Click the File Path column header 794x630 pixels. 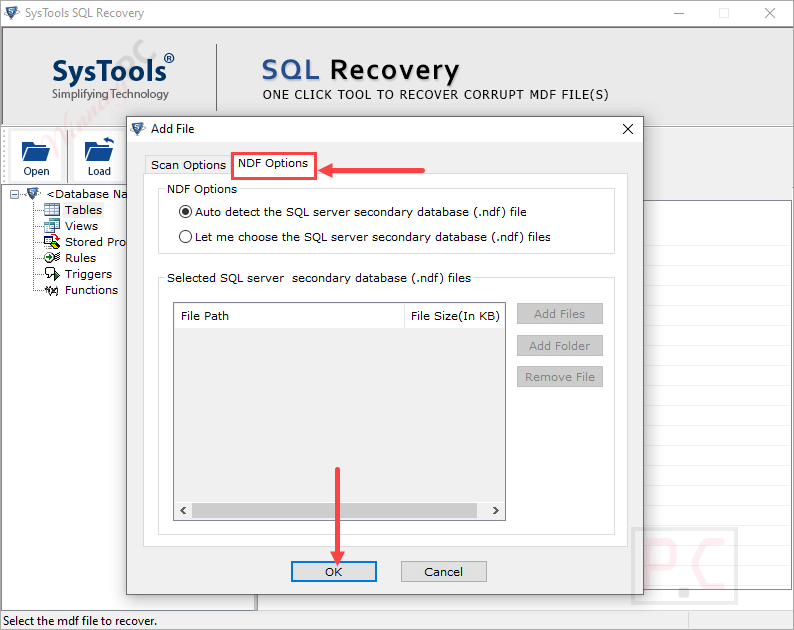coord(289,316)
